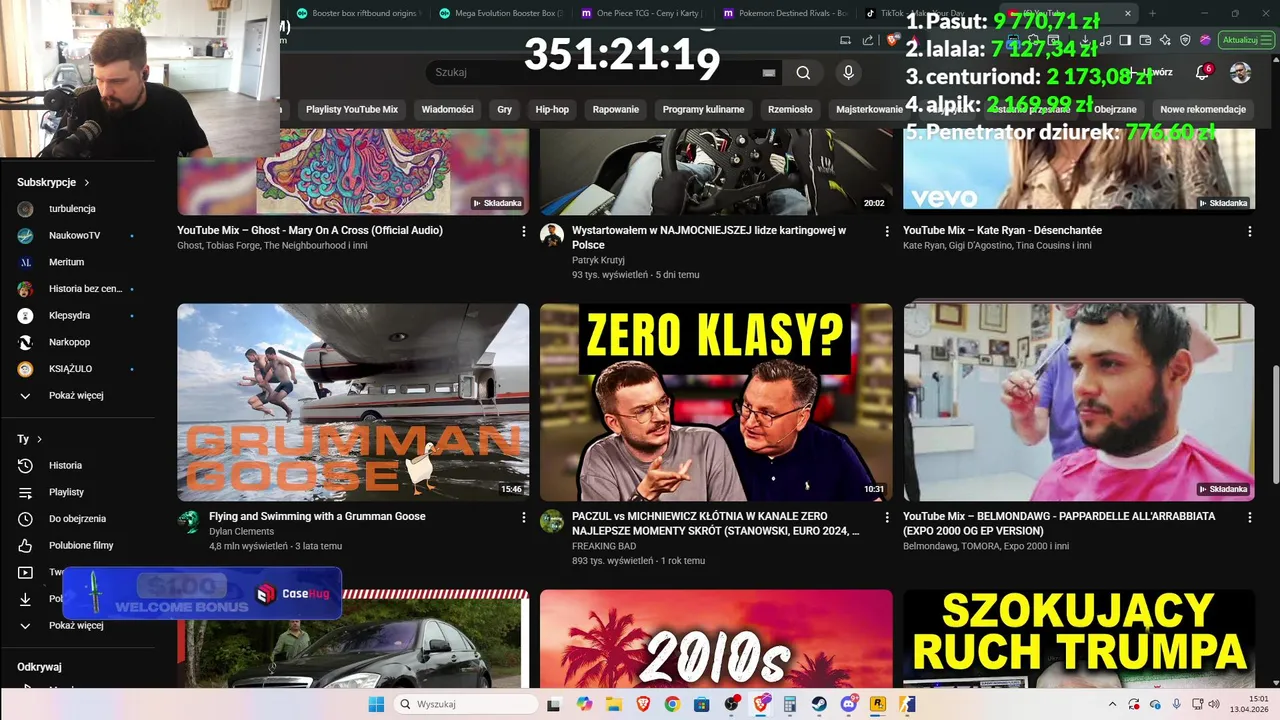1280x720 pixels.
Task: Click the Windows taskbar Wyszukaj search box
Action: 465,704
